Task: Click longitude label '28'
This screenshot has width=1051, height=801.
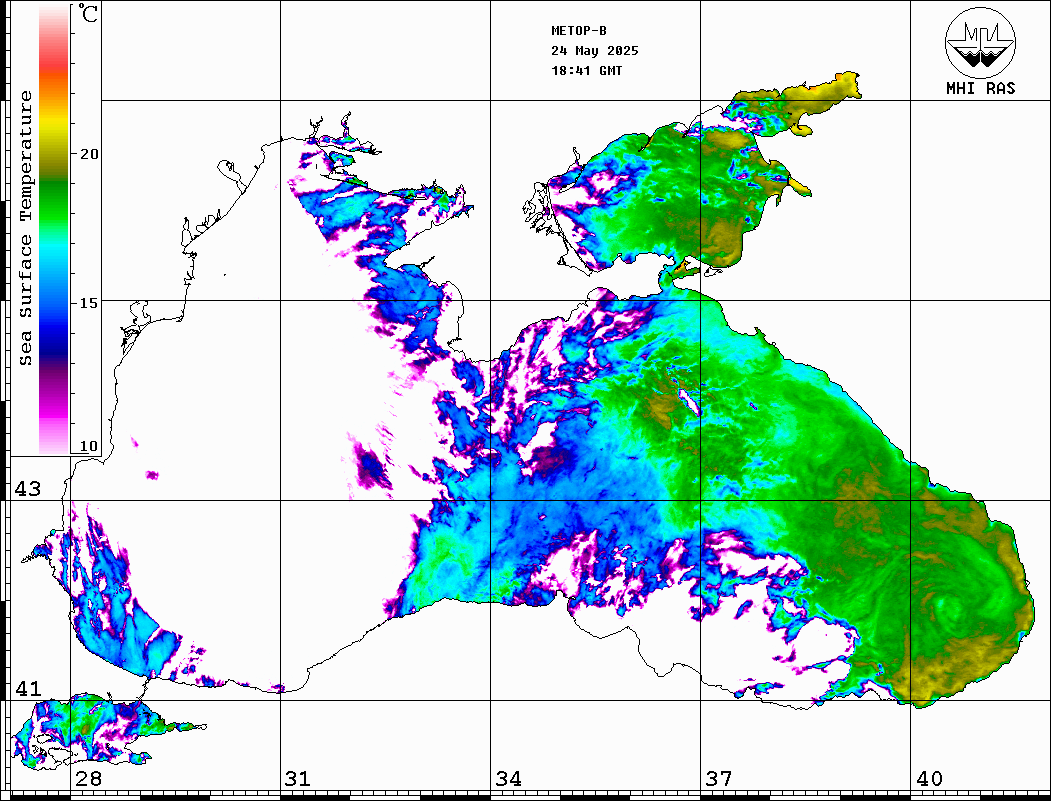Action: (88, 779)
